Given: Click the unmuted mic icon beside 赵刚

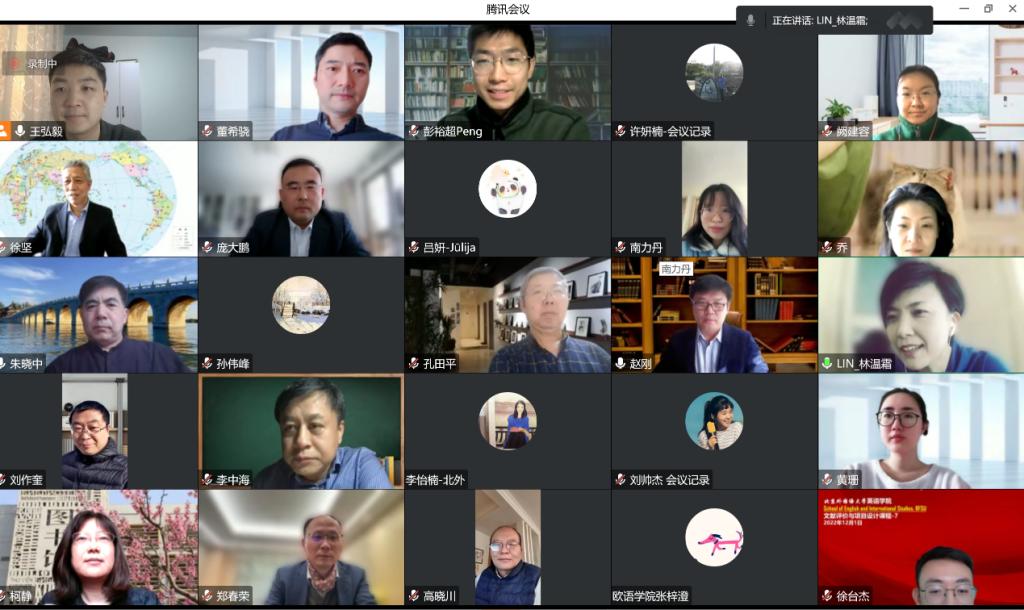Looking at the screenshot, I should (x=620, y=363).
